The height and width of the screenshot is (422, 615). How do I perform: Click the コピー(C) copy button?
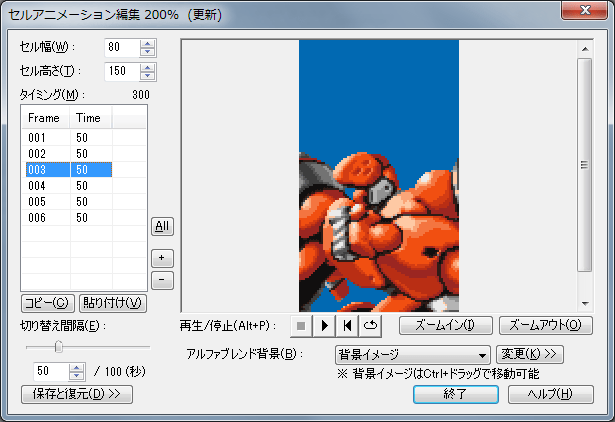pyautogui.click(x=47, y=303)
